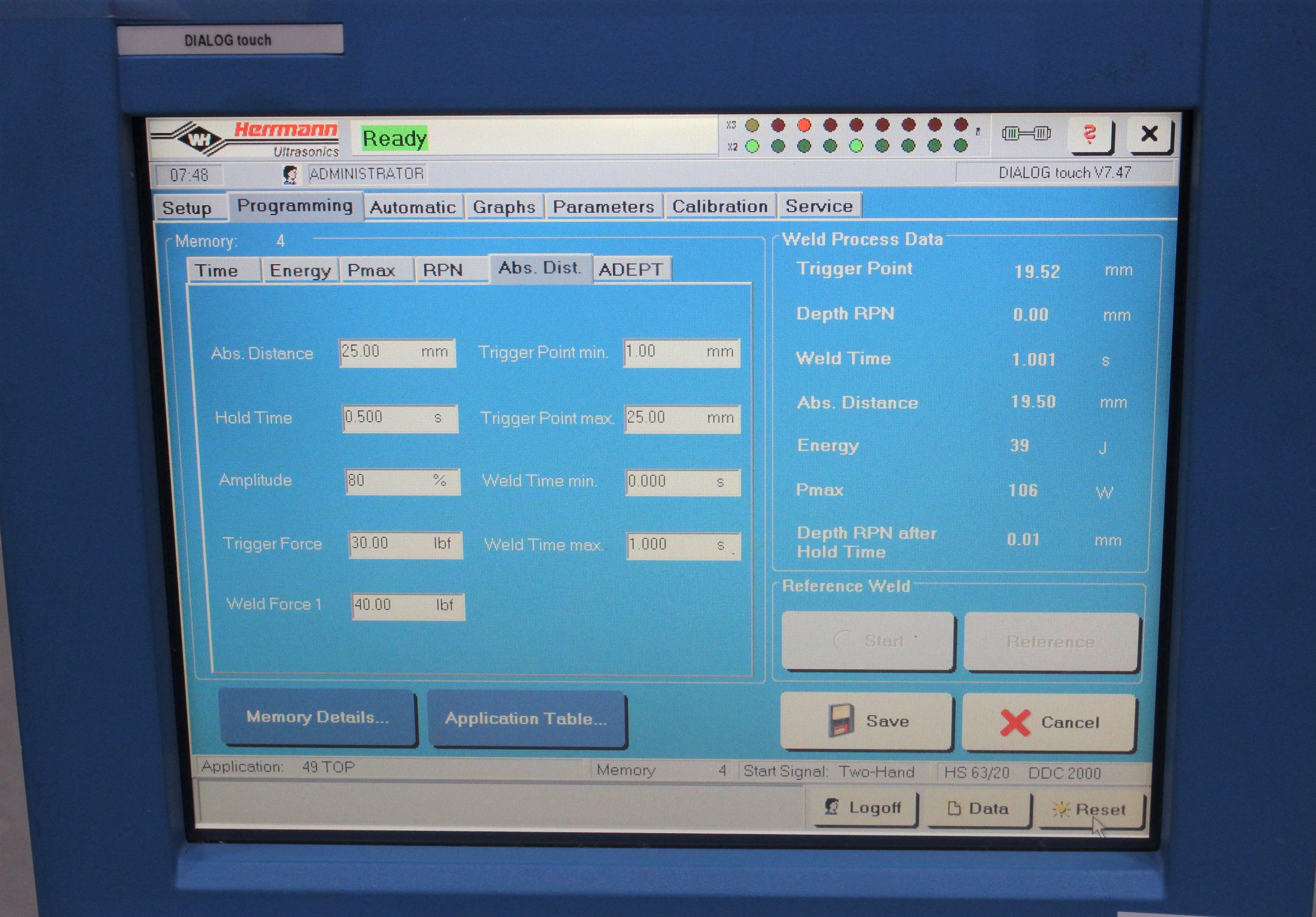This screenshot has height=917, width=1316.
Task: Open Memory Details dialog
Action: pyautogui.click(x=317, y=717)
